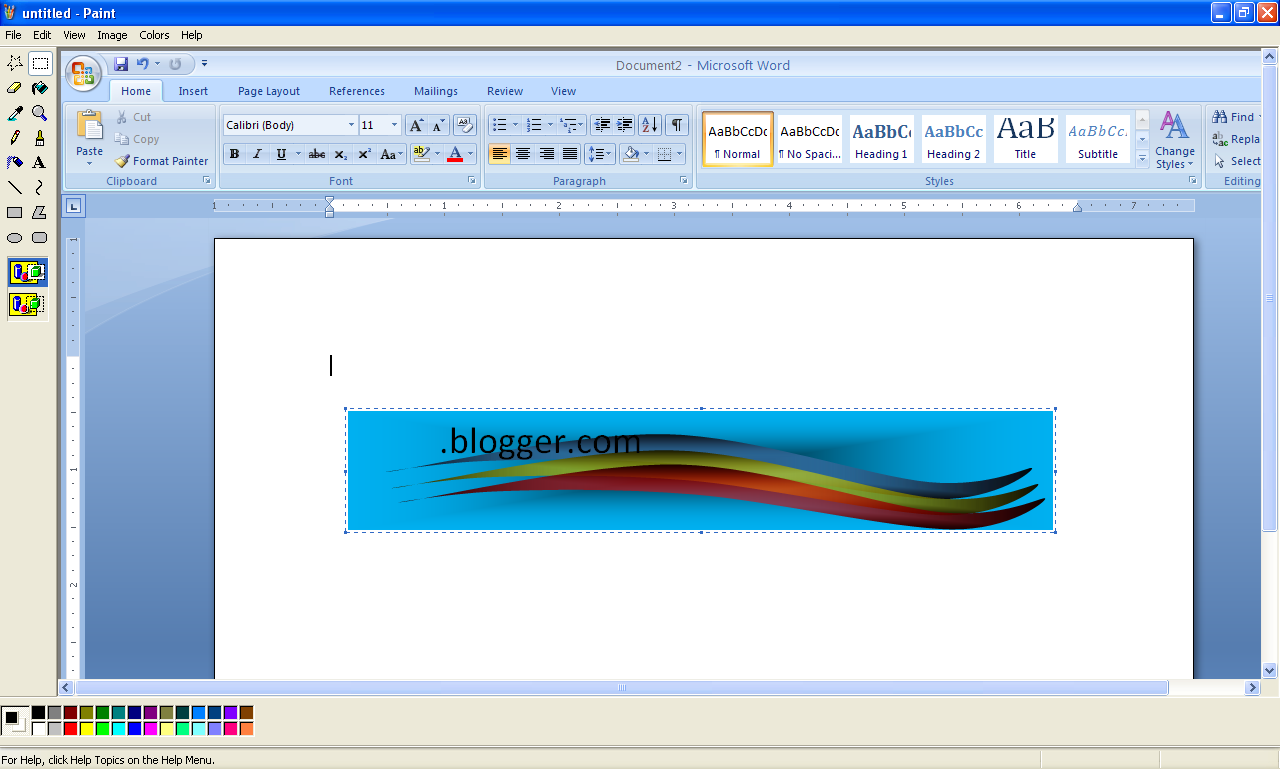
Task: Click the Increase Indent icon in Word ribbon
Action: 625,125
